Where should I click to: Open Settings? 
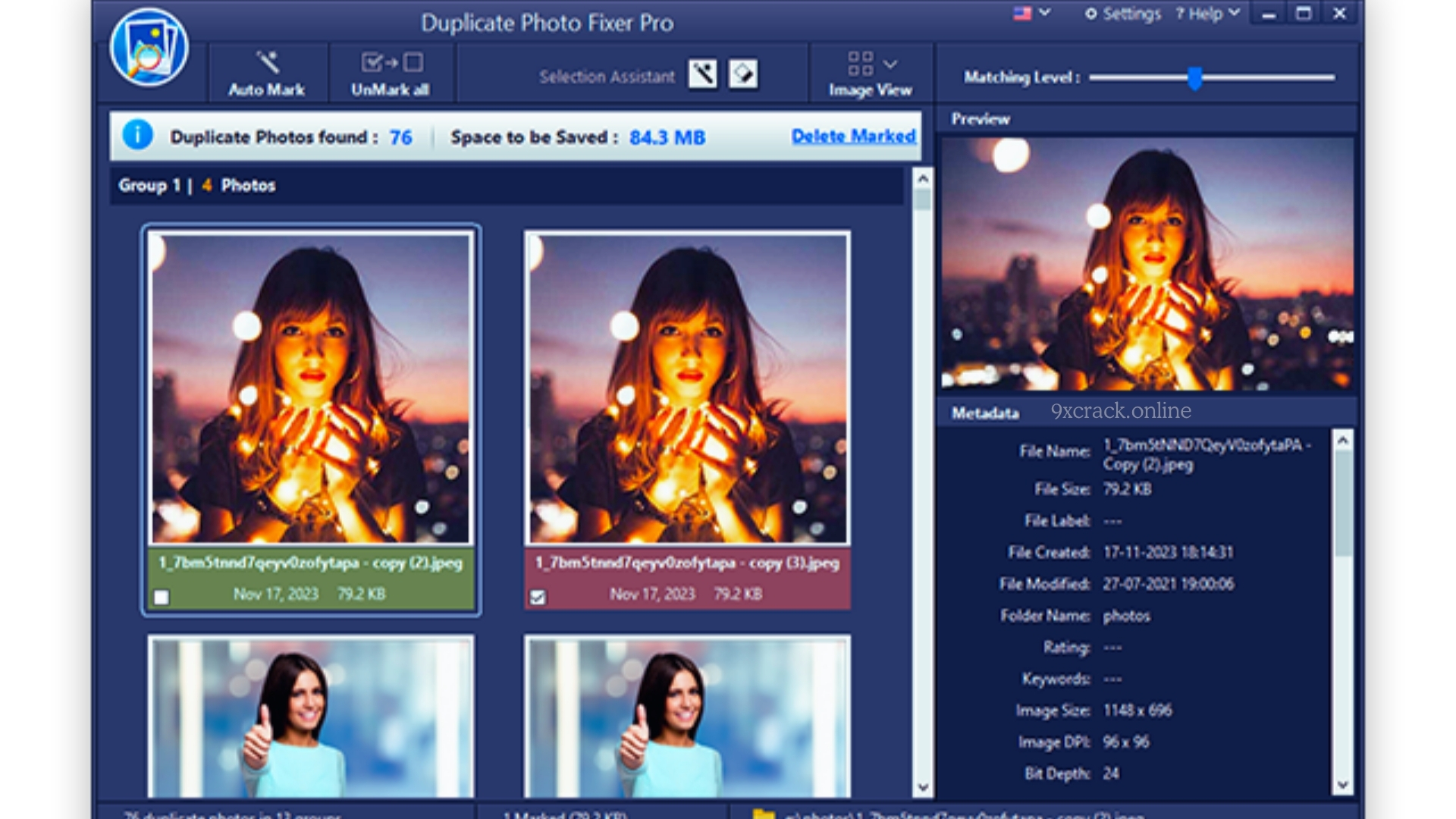tap(1123, 14)
